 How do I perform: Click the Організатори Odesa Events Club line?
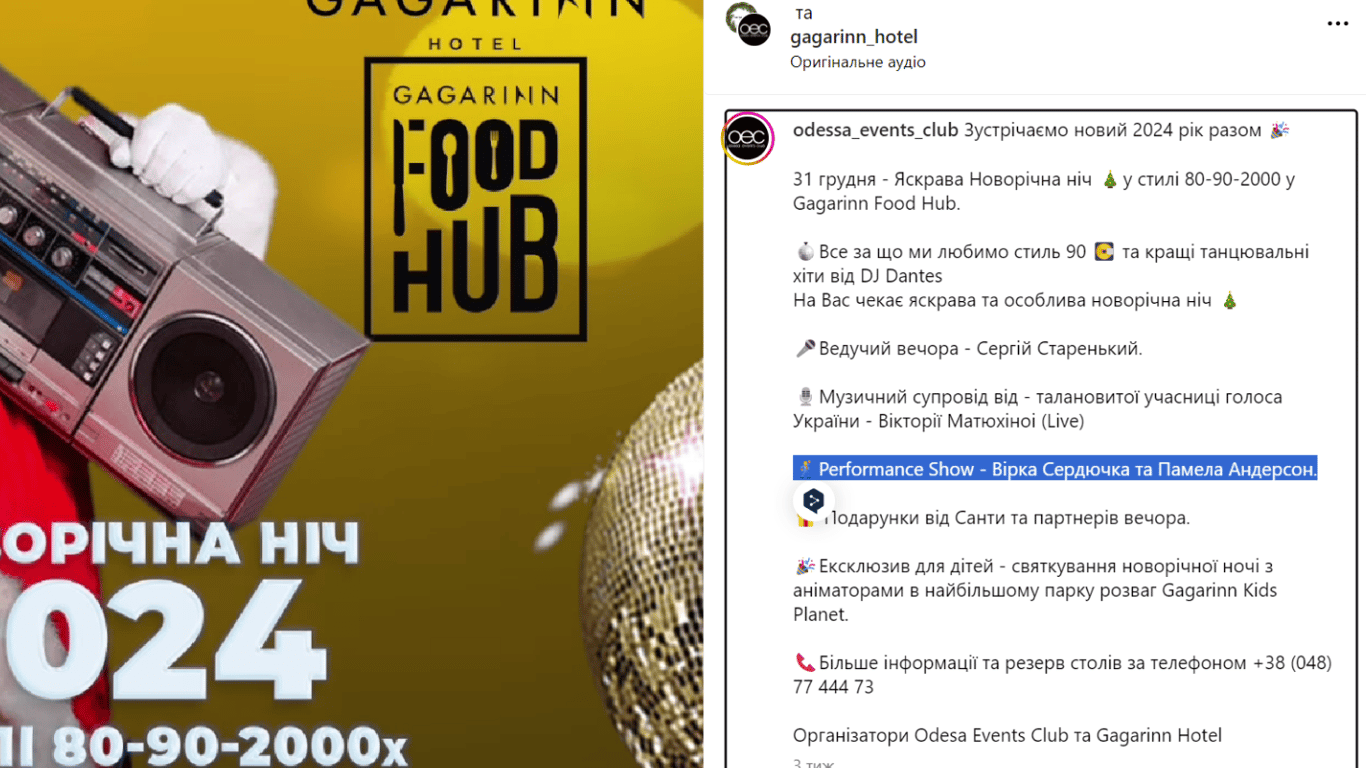(x=1007, y=736)
